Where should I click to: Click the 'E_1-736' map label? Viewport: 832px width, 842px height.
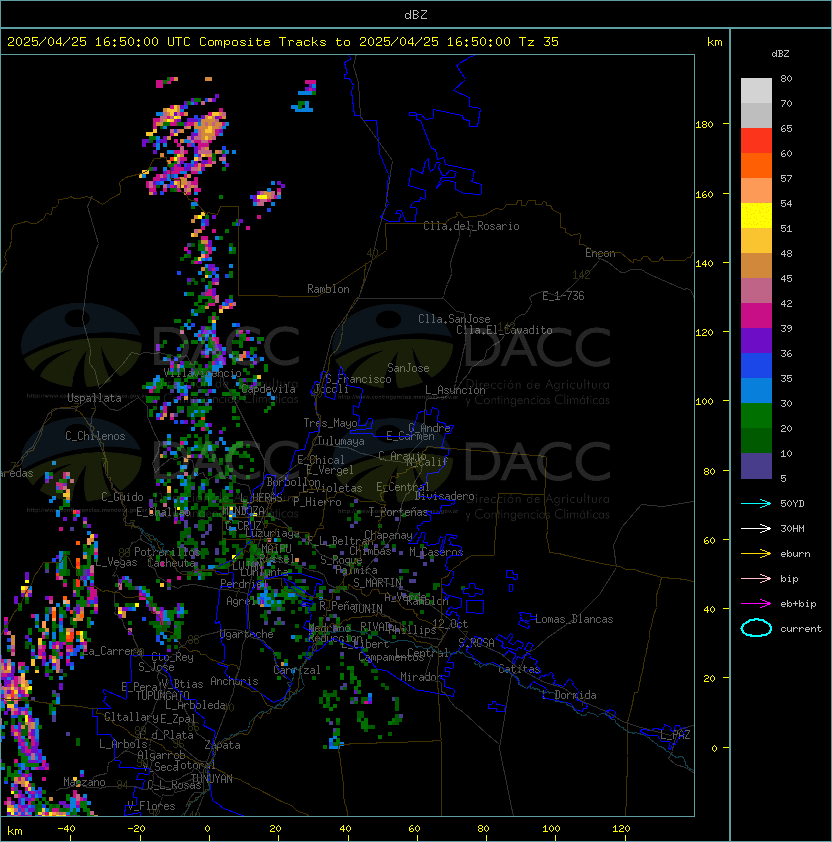[563, 296]
